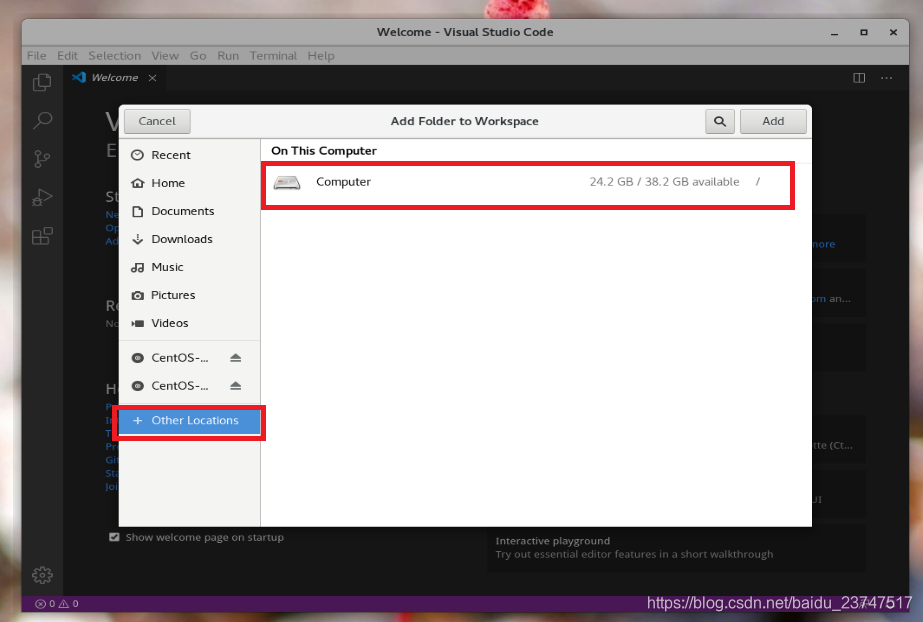Open the Manage gear menu
Image resolution: width=923 pixels, height=622 pixels.
[42, 575]
